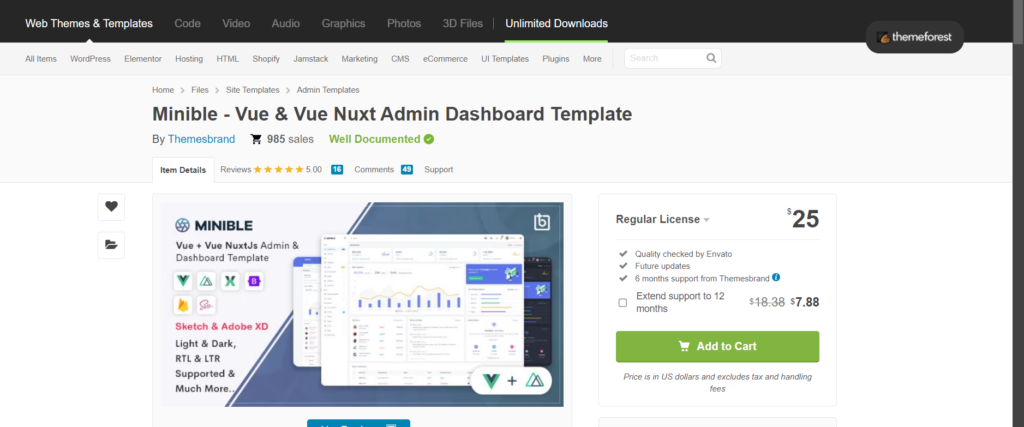Open the Photos category
The height and width of the screenshot is (427, 1024).
point(404,24)
